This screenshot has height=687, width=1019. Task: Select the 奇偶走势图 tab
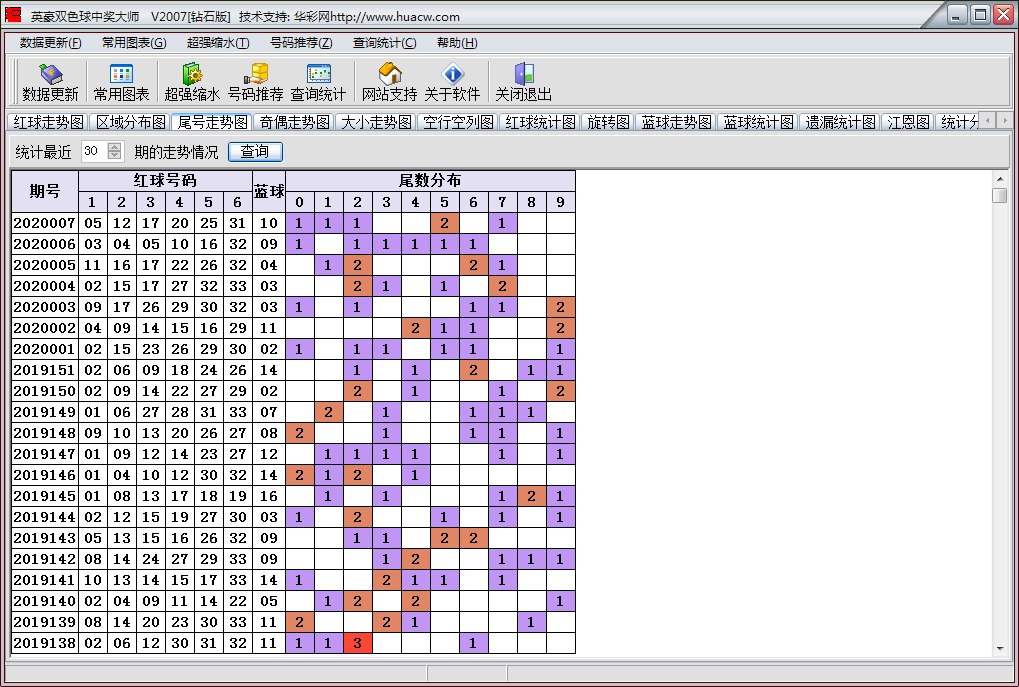294,122
